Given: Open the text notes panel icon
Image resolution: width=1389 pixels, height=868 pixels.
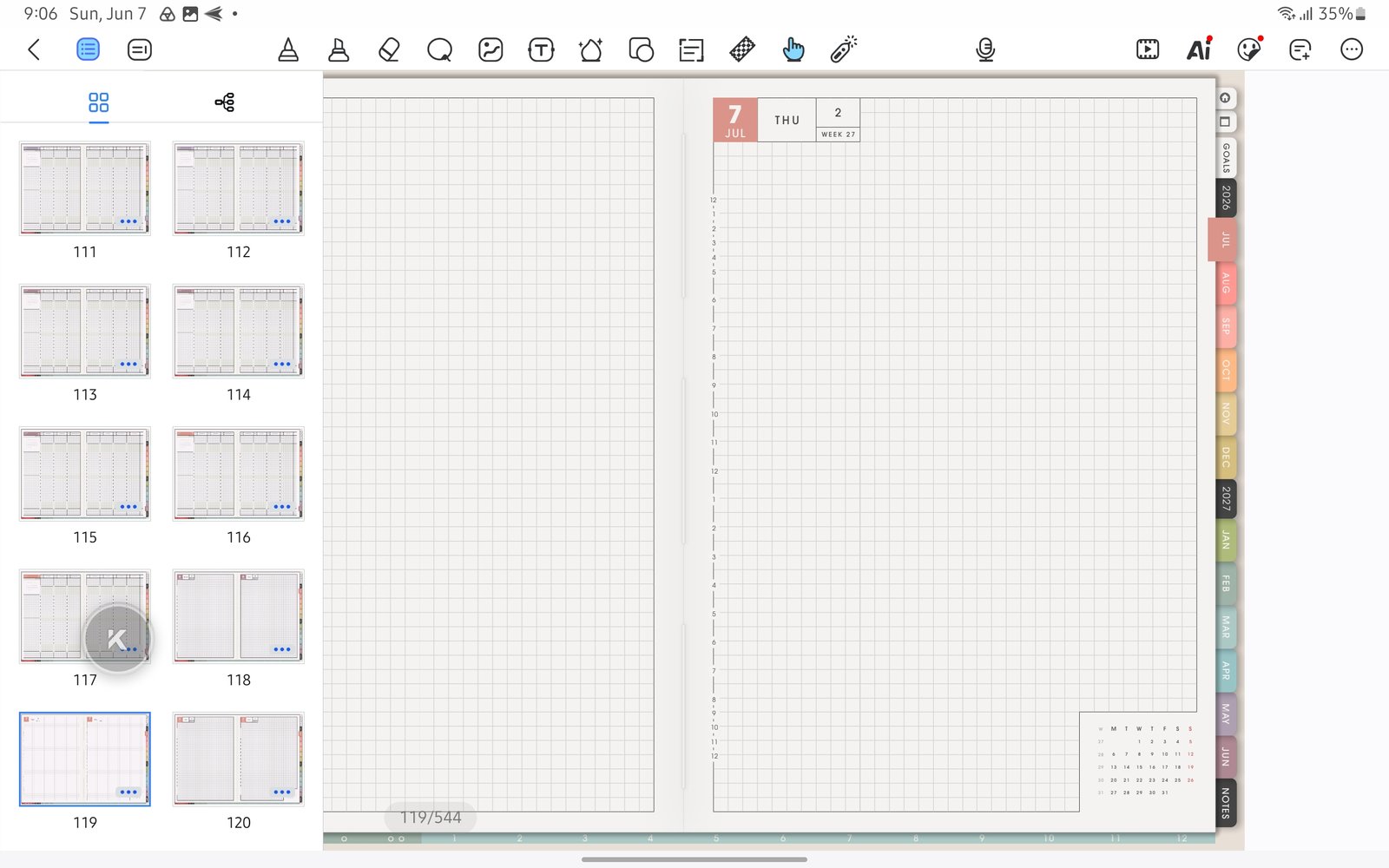Looking at the screenshot, I should pyautogui.click(x=139, y=49).
